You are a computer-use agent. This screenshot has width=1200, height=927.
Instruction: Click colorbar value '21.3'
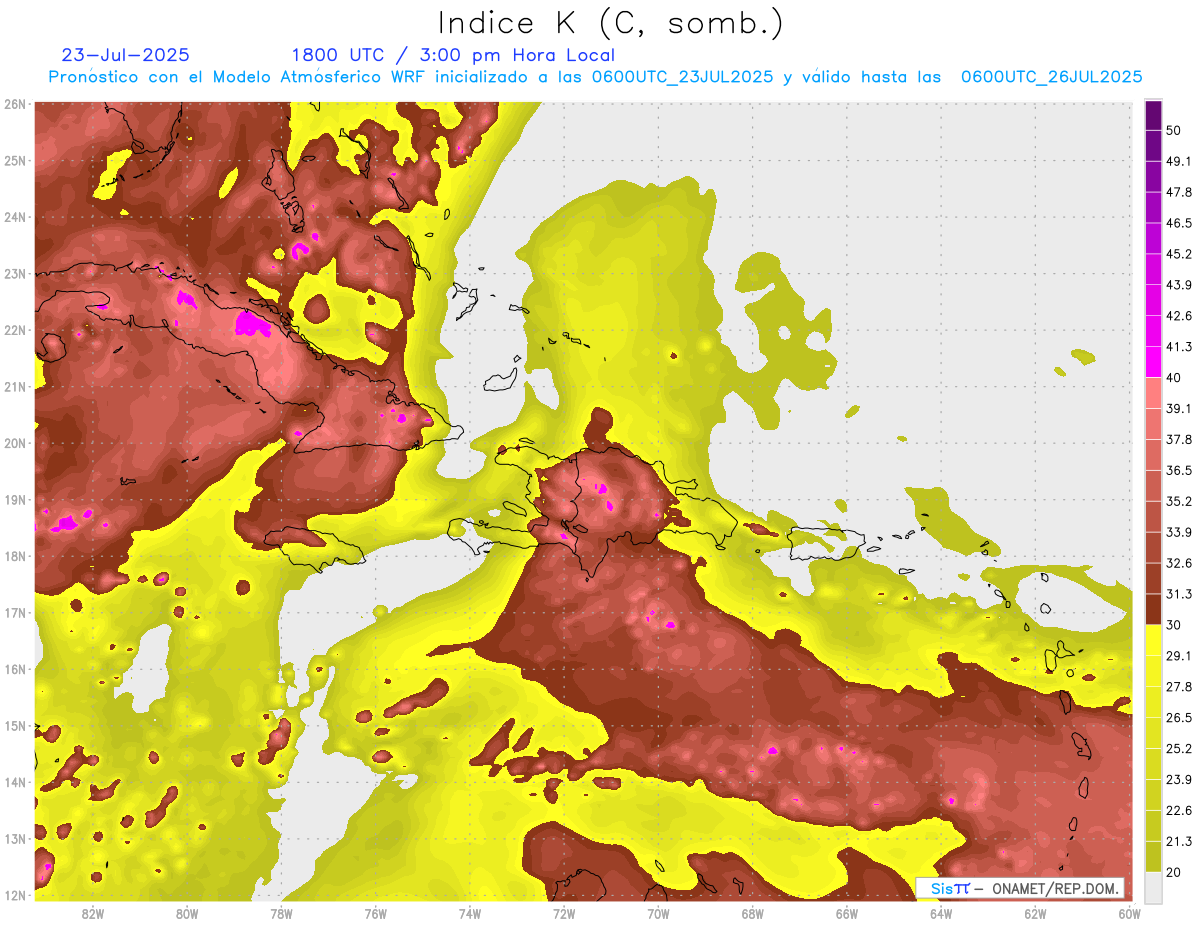tap(1178, 841)
